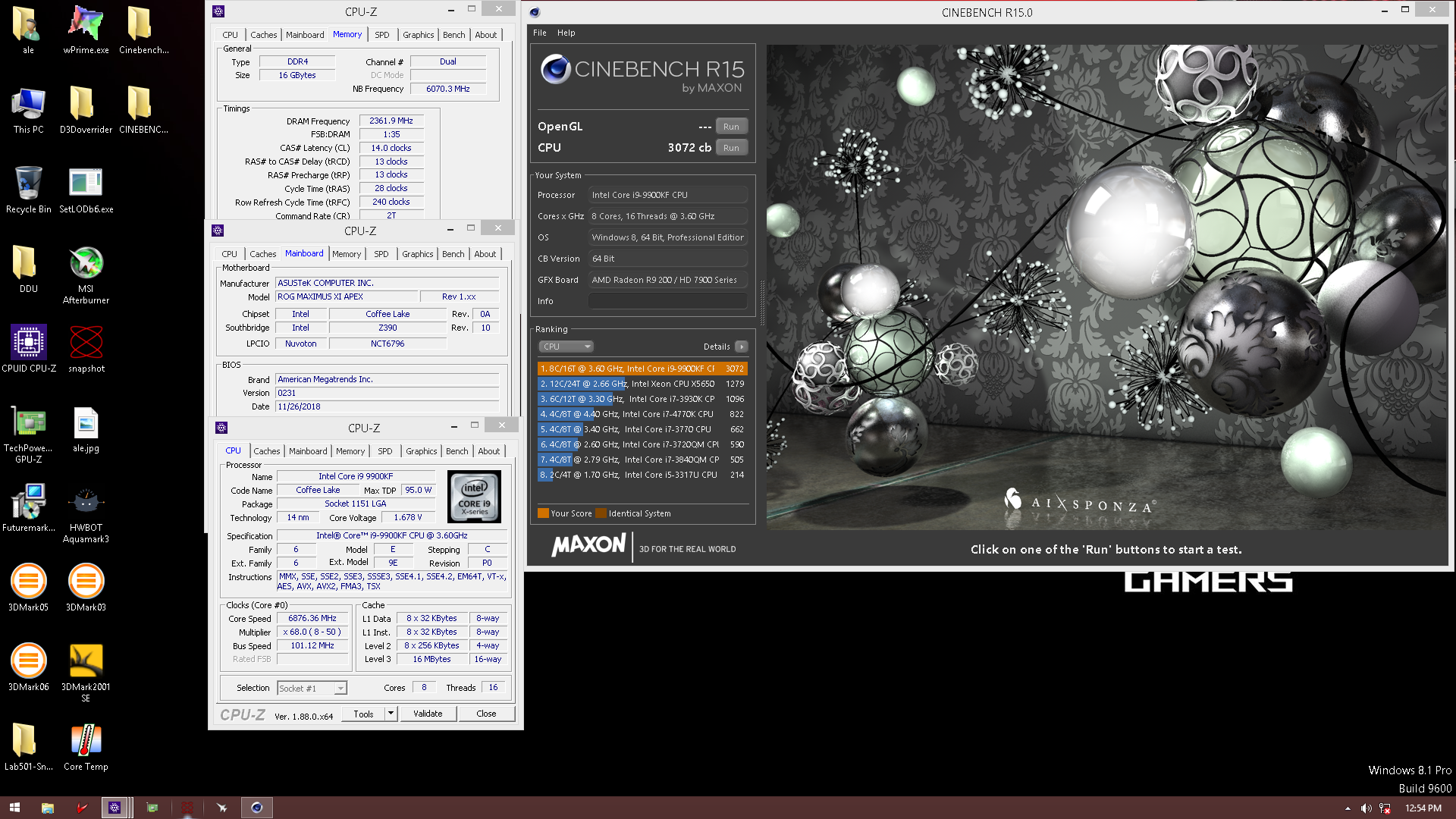Select the i7-4770K ranking row

click(642, 414)
